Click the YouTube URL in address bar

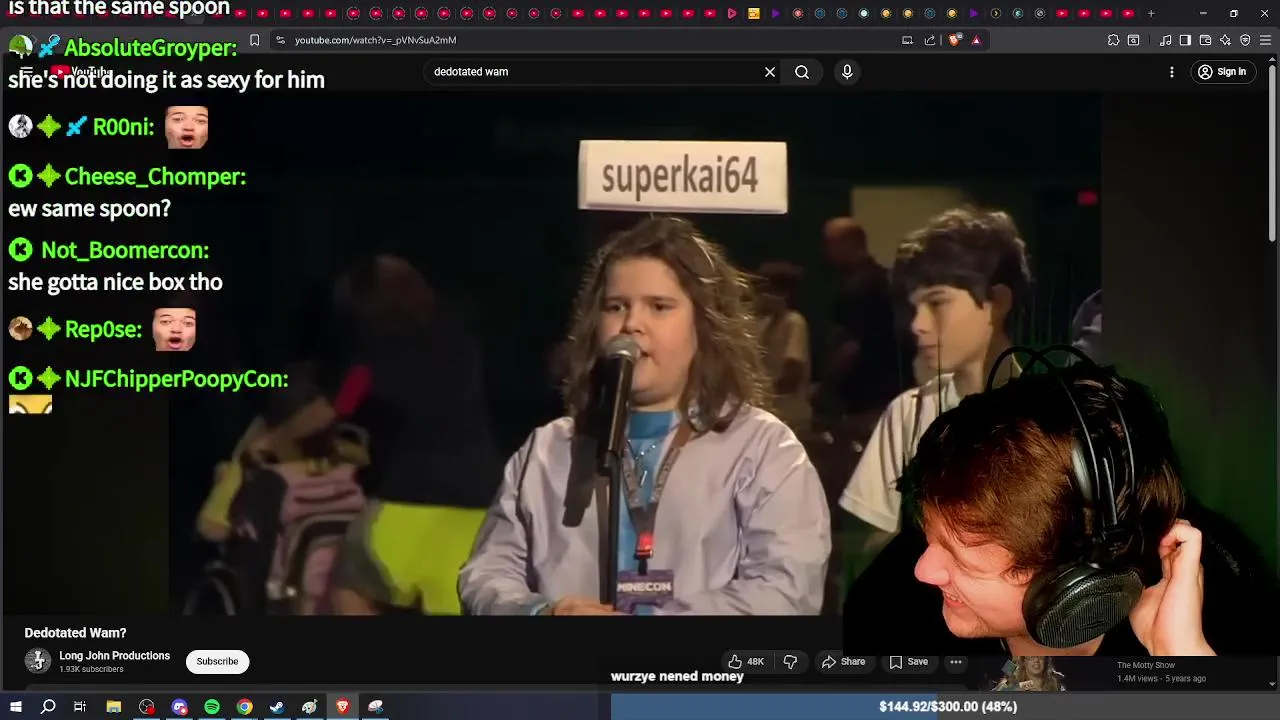(375, 40)
